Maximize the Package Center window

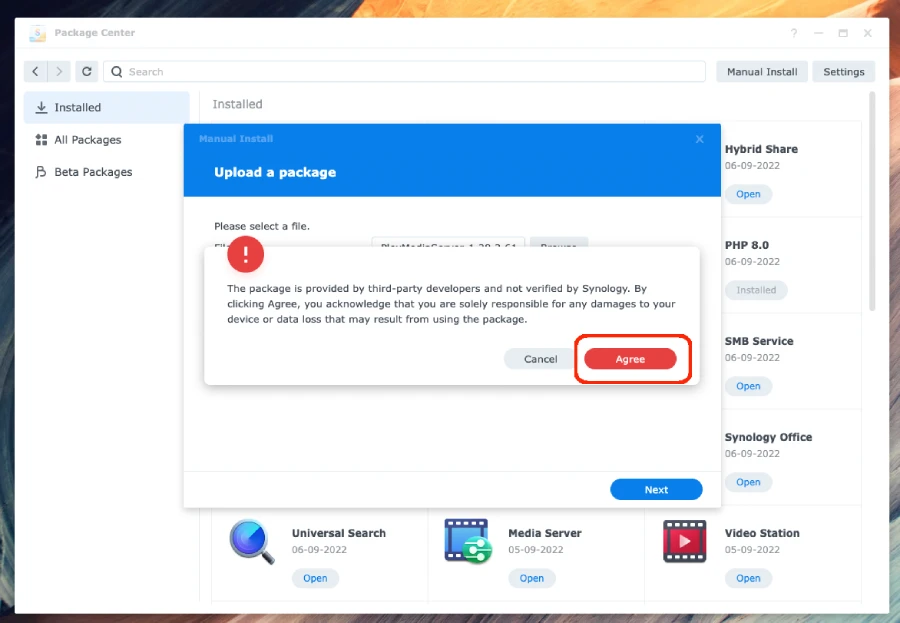pos(843,33)
